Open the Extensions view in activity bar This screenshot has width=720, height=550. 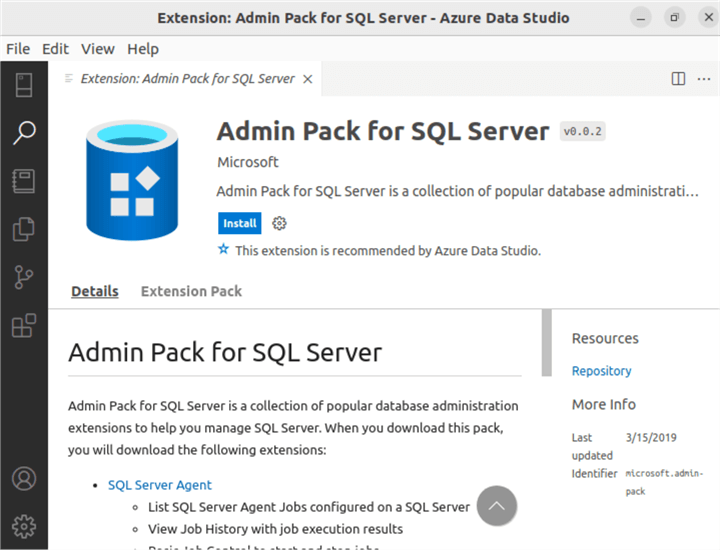23,325
